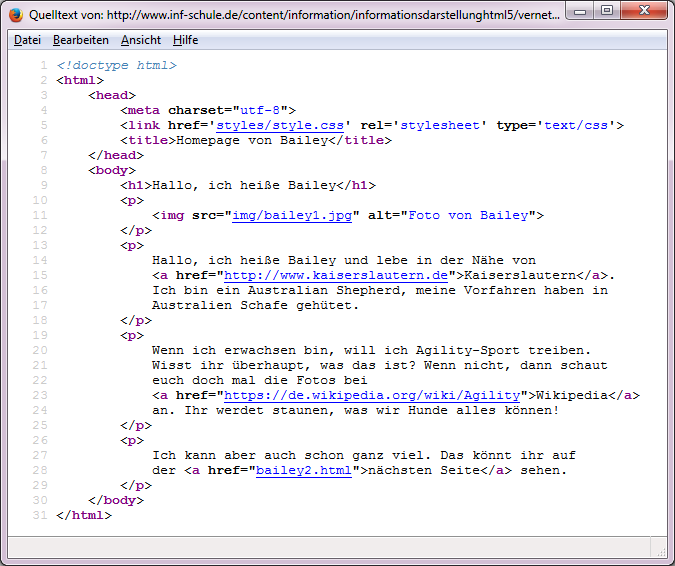Place cursor in 'Homepage von Bailey' title text
This screenshot has height=566, width=675.
click(x=249, y=140)
